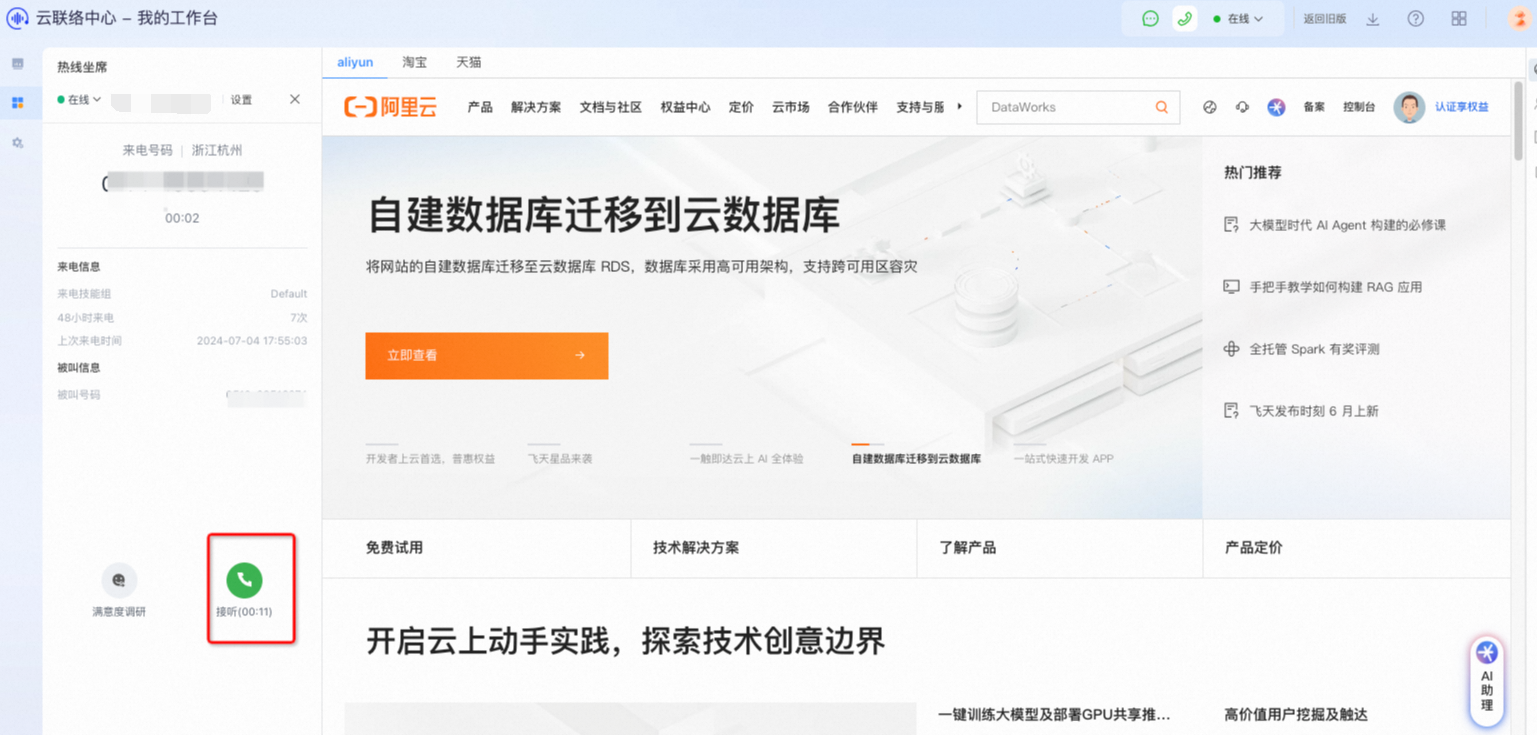This screenshot has height=735, width=1537.
Task: Click the page vertical scrollbar thumb
Action: tap(1518, 120)
